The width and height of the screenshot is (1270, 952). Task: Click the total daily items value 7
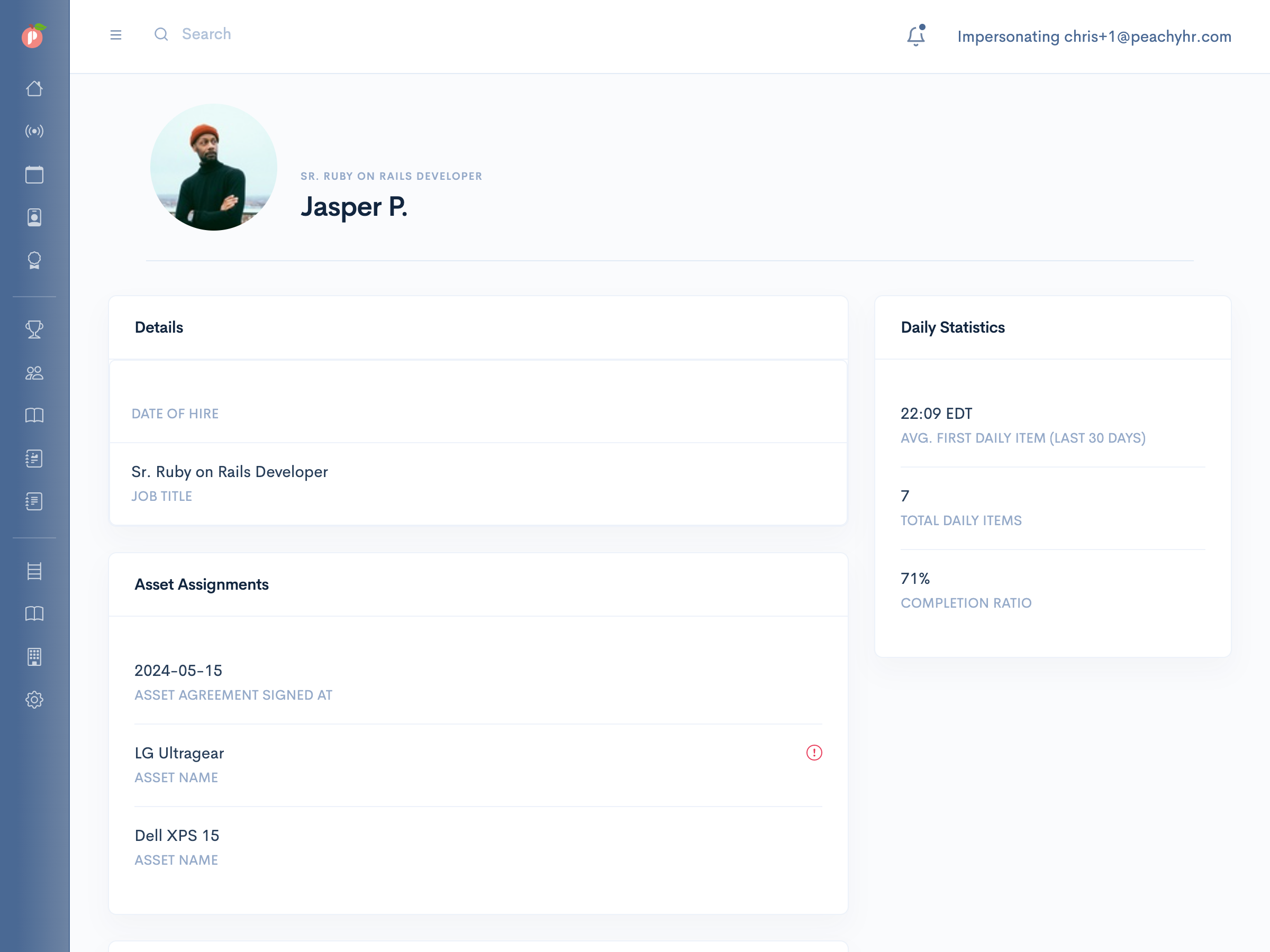[905, 496]
